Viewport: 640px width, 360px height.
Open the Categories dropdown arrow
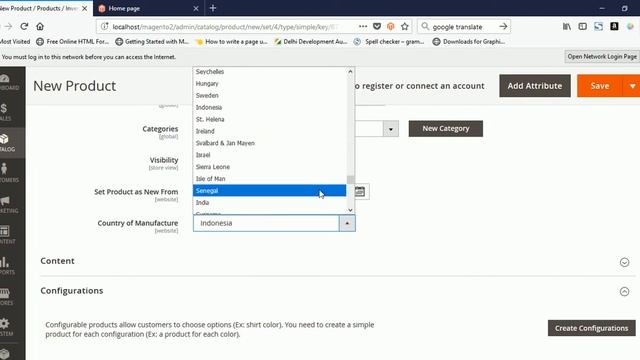pos(391,129)
